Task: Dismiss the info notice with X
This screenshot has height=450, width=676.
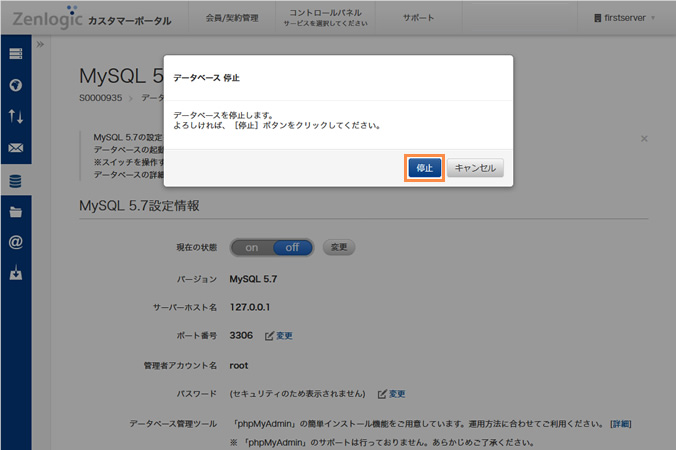Action: (x=644, y=139)
